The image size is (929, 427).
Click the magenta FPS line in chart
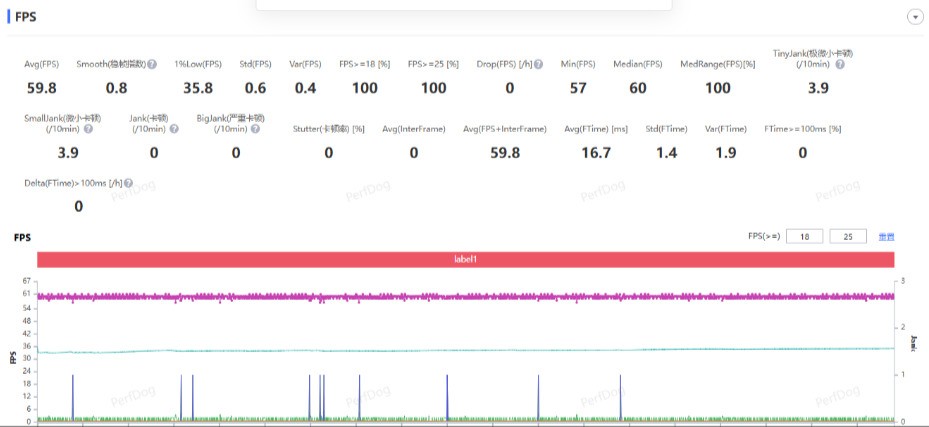tap(465, 296)
